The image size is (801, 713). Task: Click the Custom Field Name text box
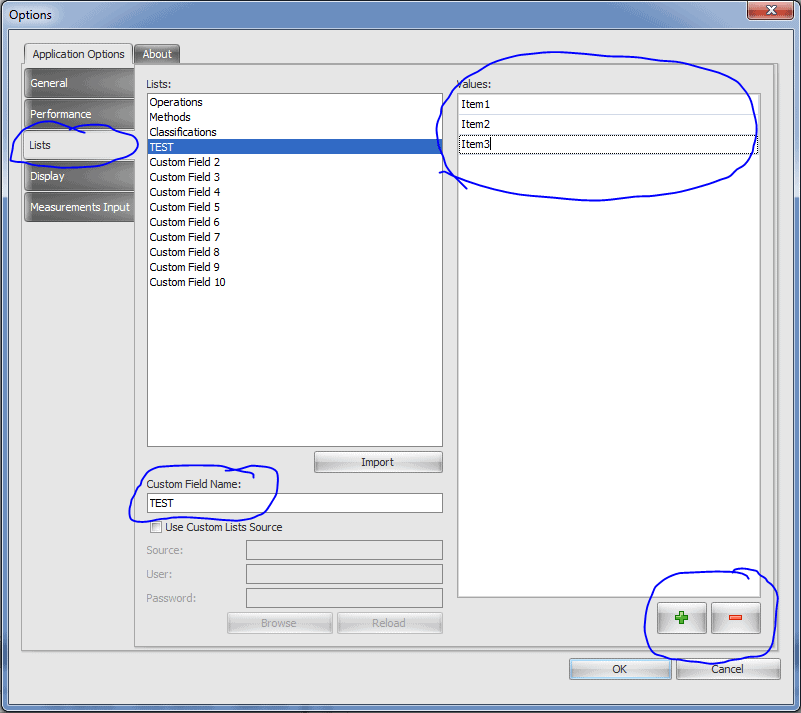(x=294, y=503)
